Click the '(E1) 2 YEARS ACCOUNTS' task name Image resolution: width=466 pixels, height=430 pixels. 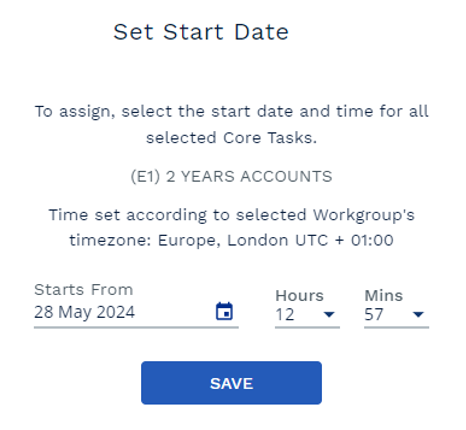coord(231,176)
